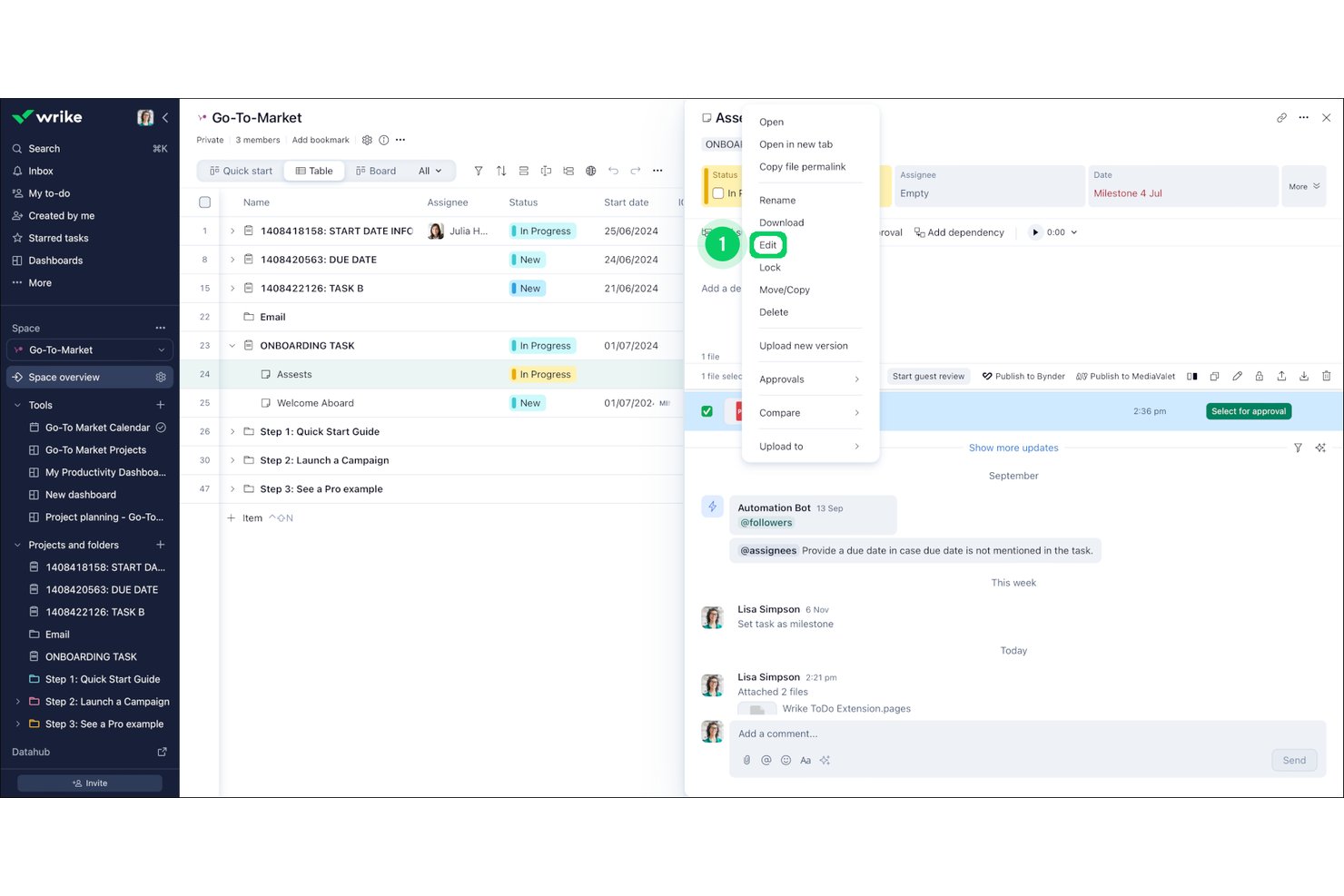This screenshot has height=896, width=1344.
Task: Collapse the ONBOARDING TASK row
Action: tap(232, 346)
